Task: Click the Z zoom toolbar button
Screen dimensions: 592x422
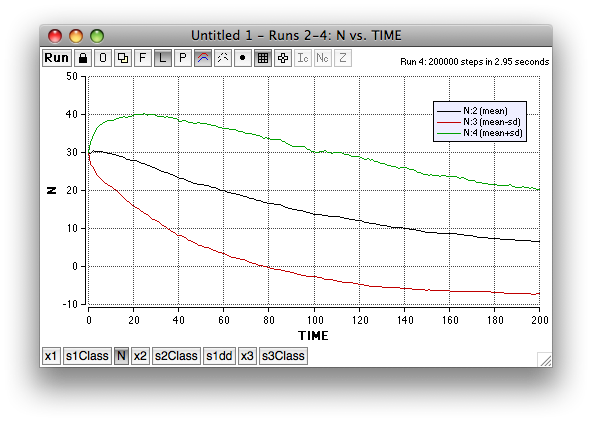Action: point(342,58)
